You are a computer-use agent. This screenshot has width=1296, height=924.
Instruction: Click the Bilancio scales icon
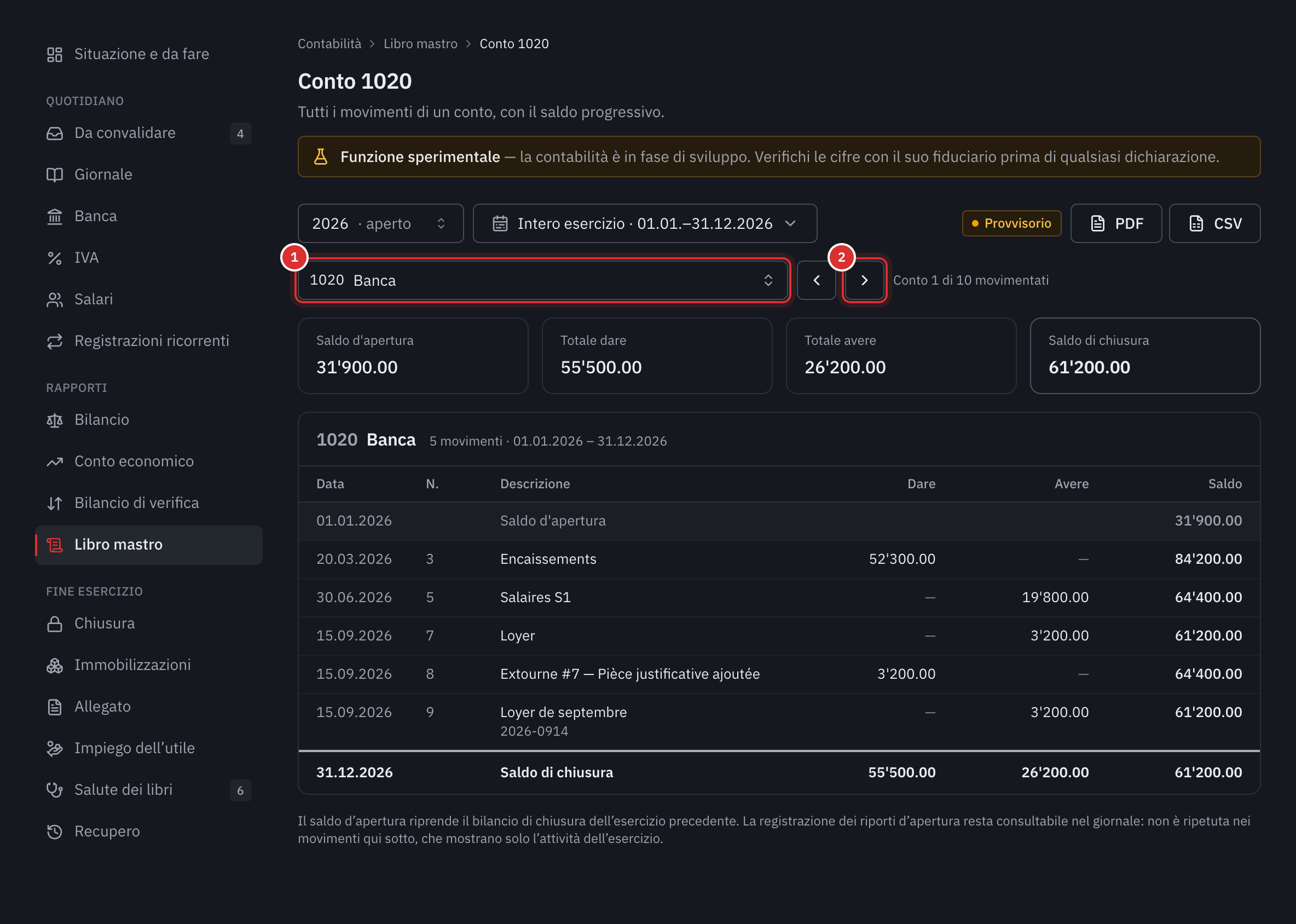point(55,420)
